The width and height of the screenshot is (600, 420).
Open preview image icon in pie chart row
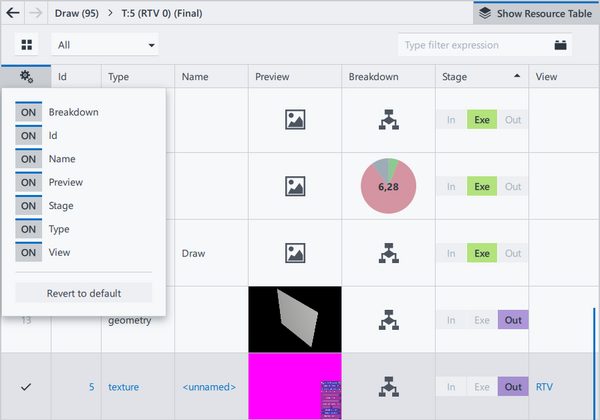point(295,186)
